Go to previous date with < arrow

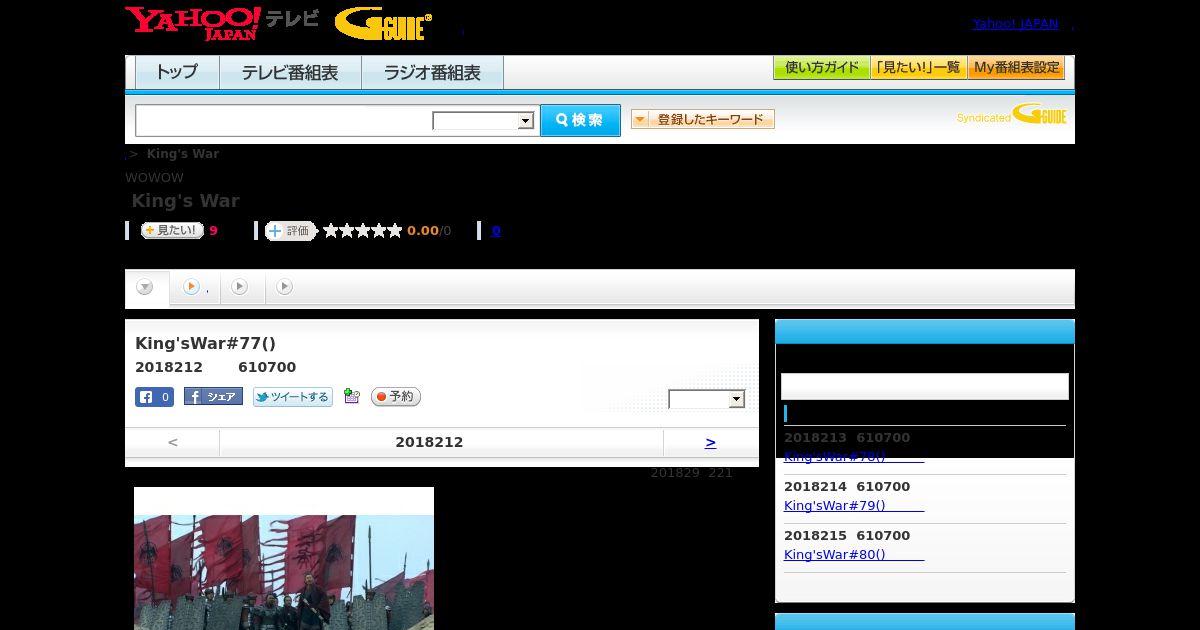point(173,442)
